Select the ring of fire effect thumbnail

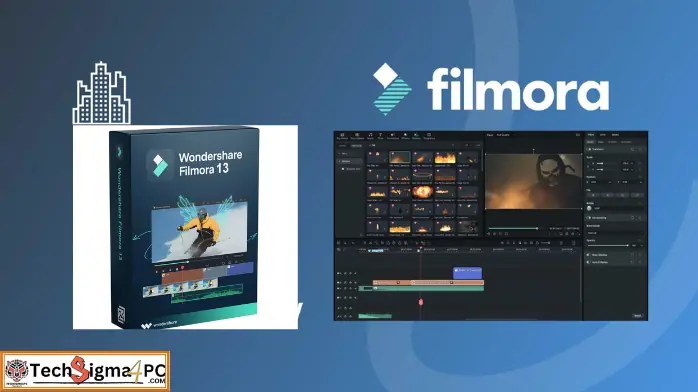pyautogui.click(x=422, y=175)
